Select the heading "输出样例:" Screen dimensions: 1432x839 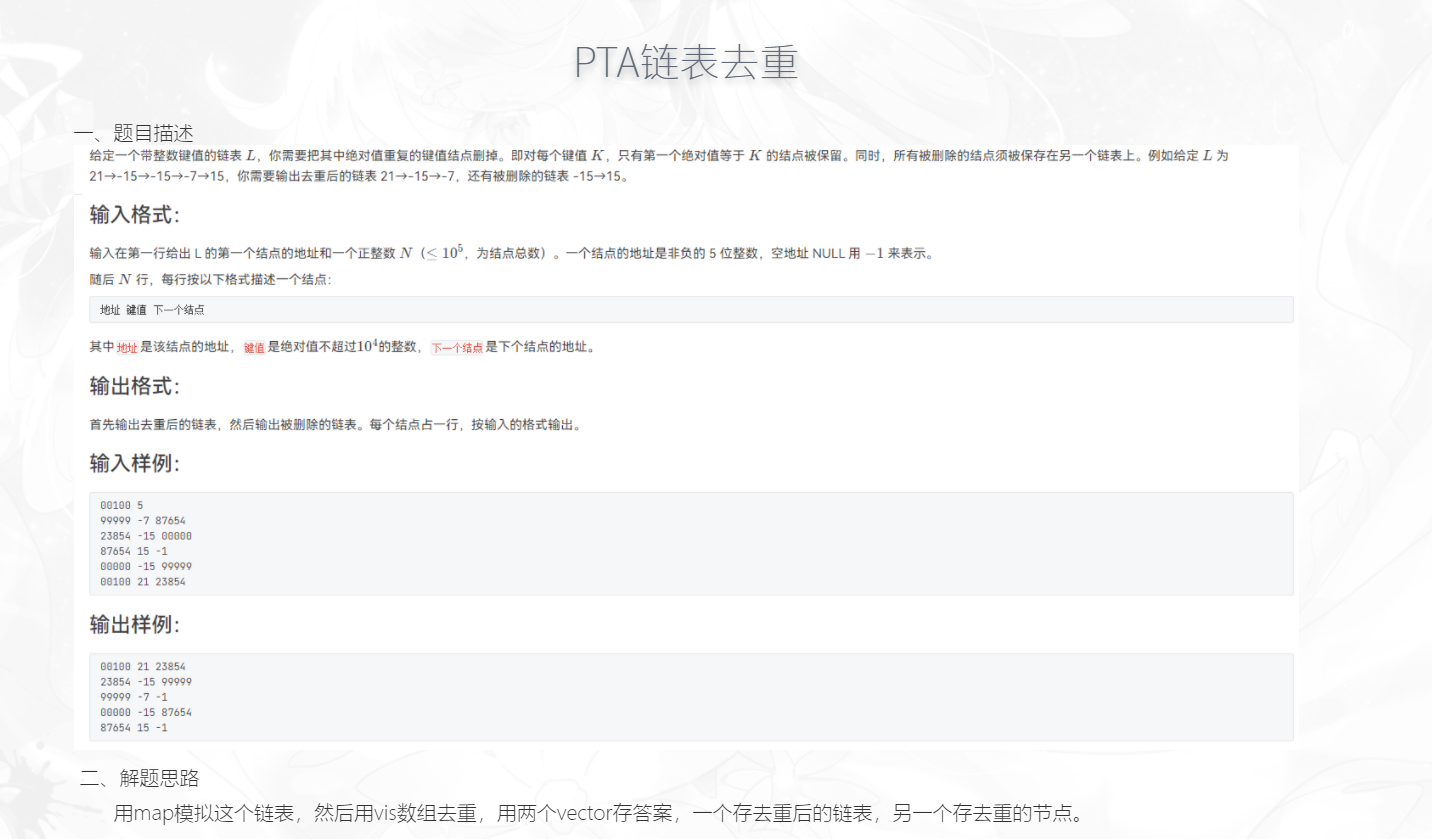click(135, 625)
